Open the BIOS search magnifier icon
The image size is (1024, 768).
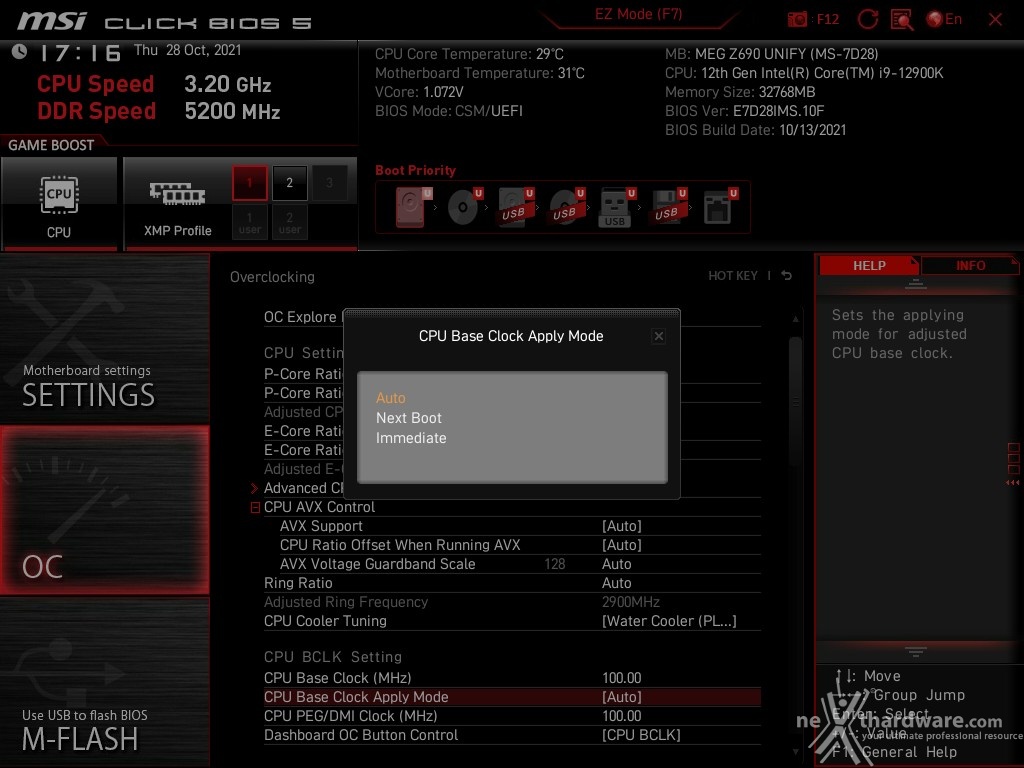tap(902, 20)
